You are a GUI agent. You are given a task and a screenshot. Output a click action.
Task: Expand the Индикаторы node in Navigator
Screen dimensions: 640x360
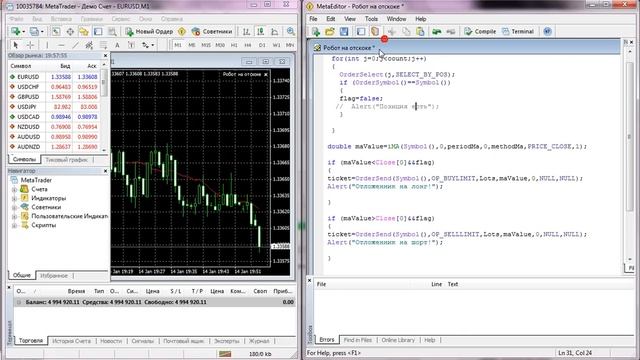point(14,198)
